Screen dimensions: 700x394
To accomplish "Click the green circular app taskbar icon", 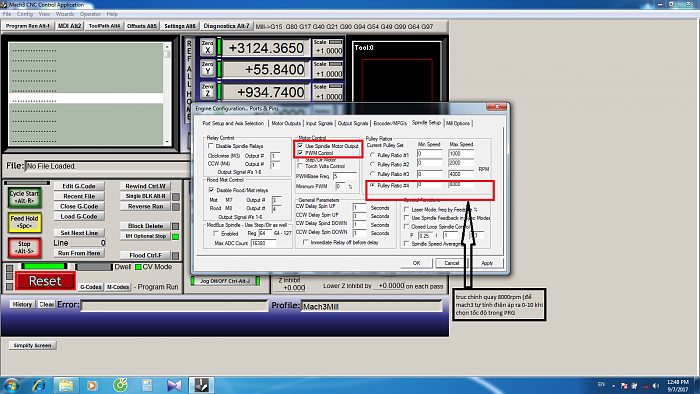I will (x=120, y=385).
